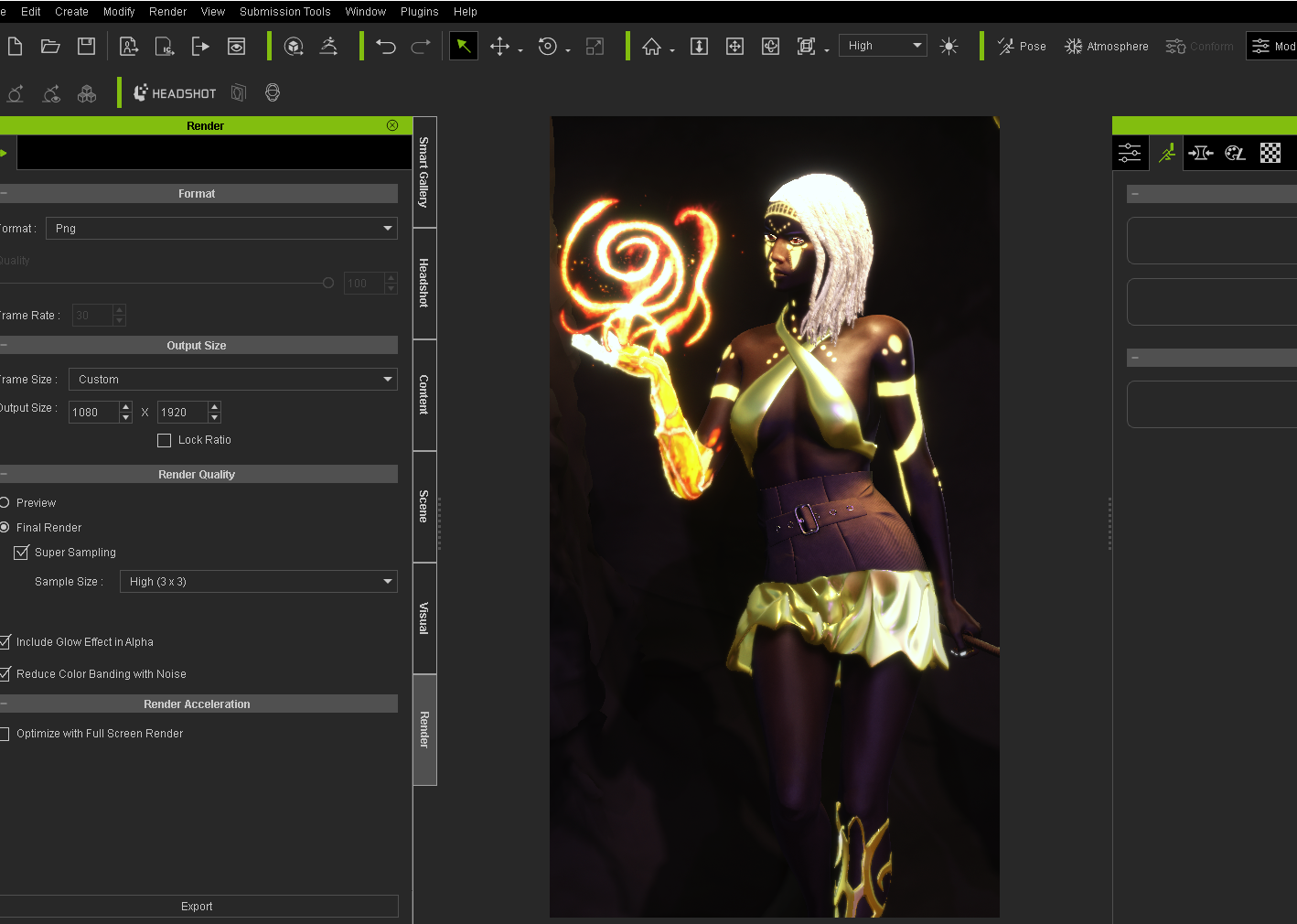Switch to the Smart Gallery side tab
Viewport: 1297px width, 924px height.
click(424, 172)
